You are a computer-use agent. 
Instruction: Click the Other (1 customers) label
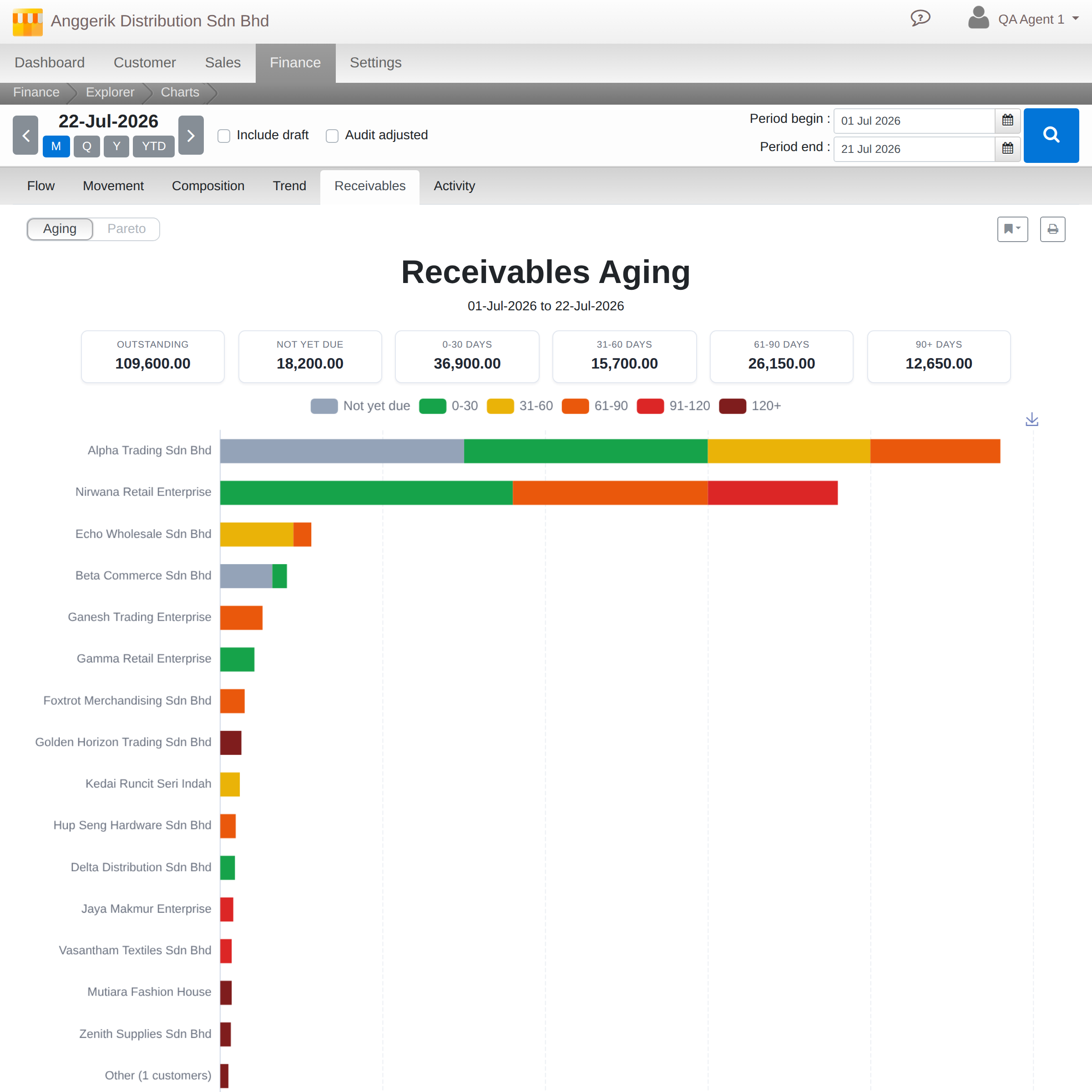pyautogui.click(x=158, y=1075)
